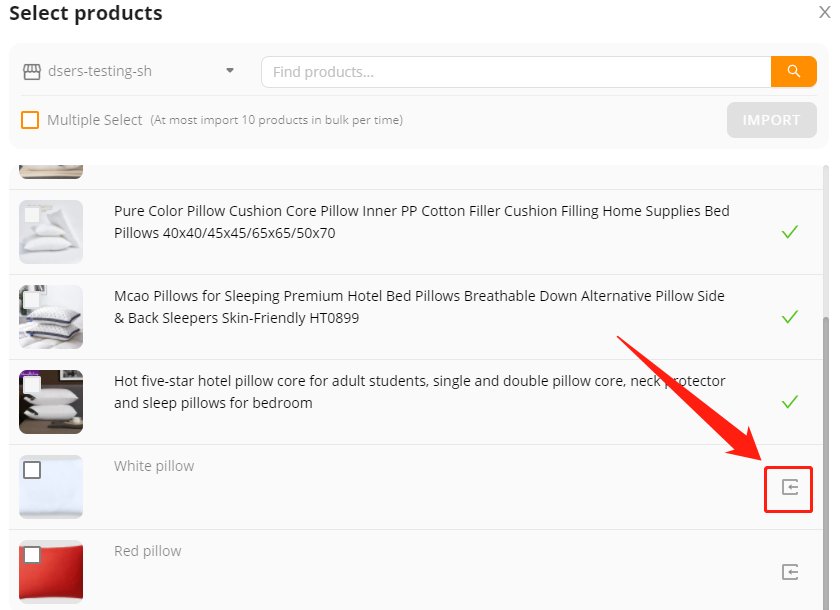This screenshot has width=840, height=610.
Task: Tick checkbox on Mcao Pillows thumbnail
Action: (32, 300)
